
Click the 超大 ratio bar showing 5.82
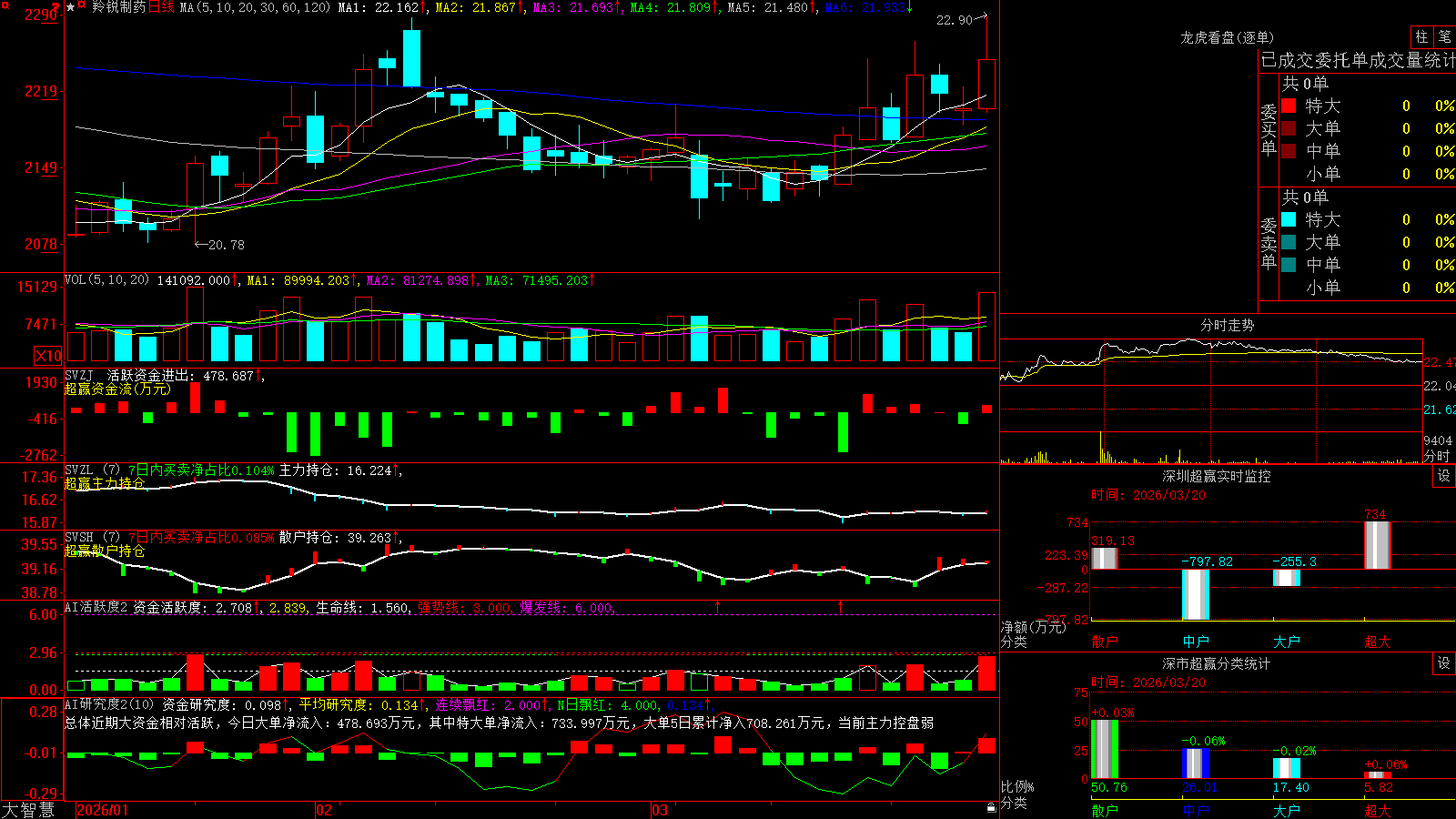click(x=1377, y=775)
